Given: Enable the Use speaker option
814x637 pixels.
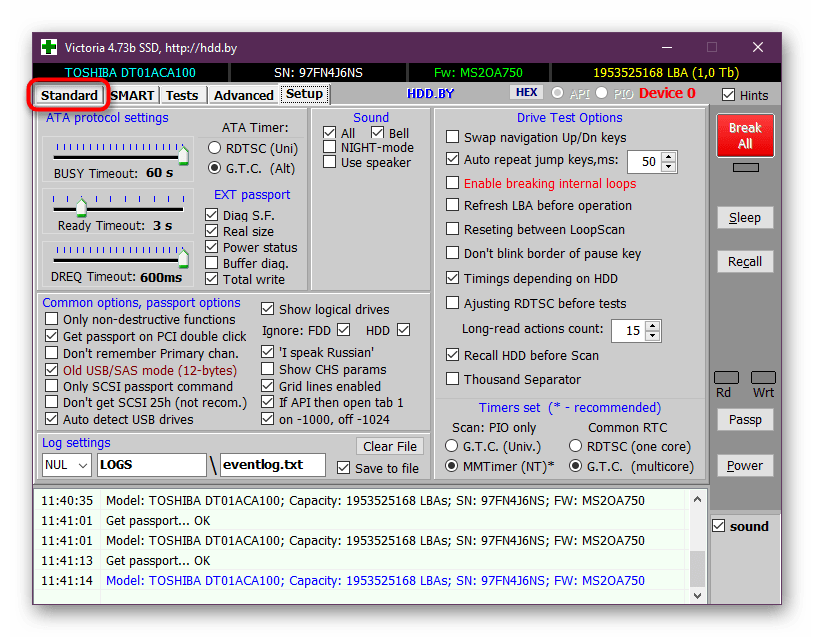Looking at the screenshot, I should point(329,162).
